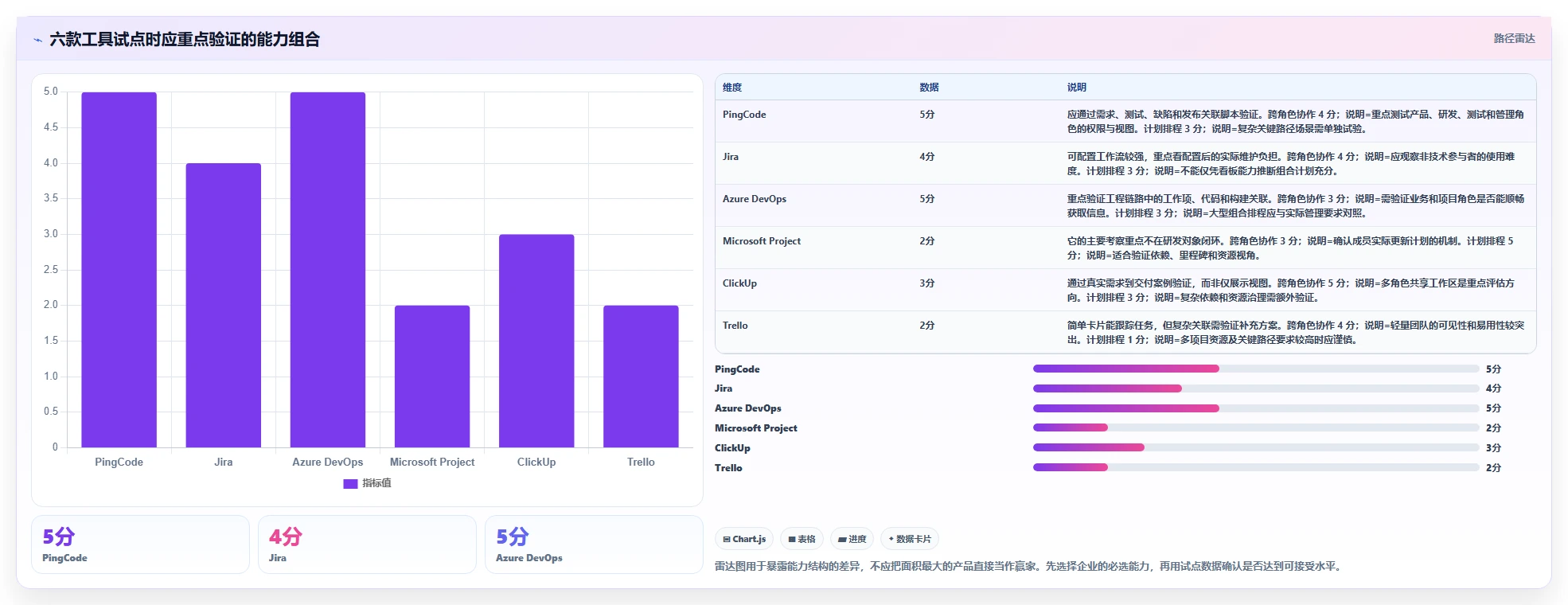The image size is (1568, 605).
Task: Click the 5.0 y-axis tick label
Action: (51, 92)
